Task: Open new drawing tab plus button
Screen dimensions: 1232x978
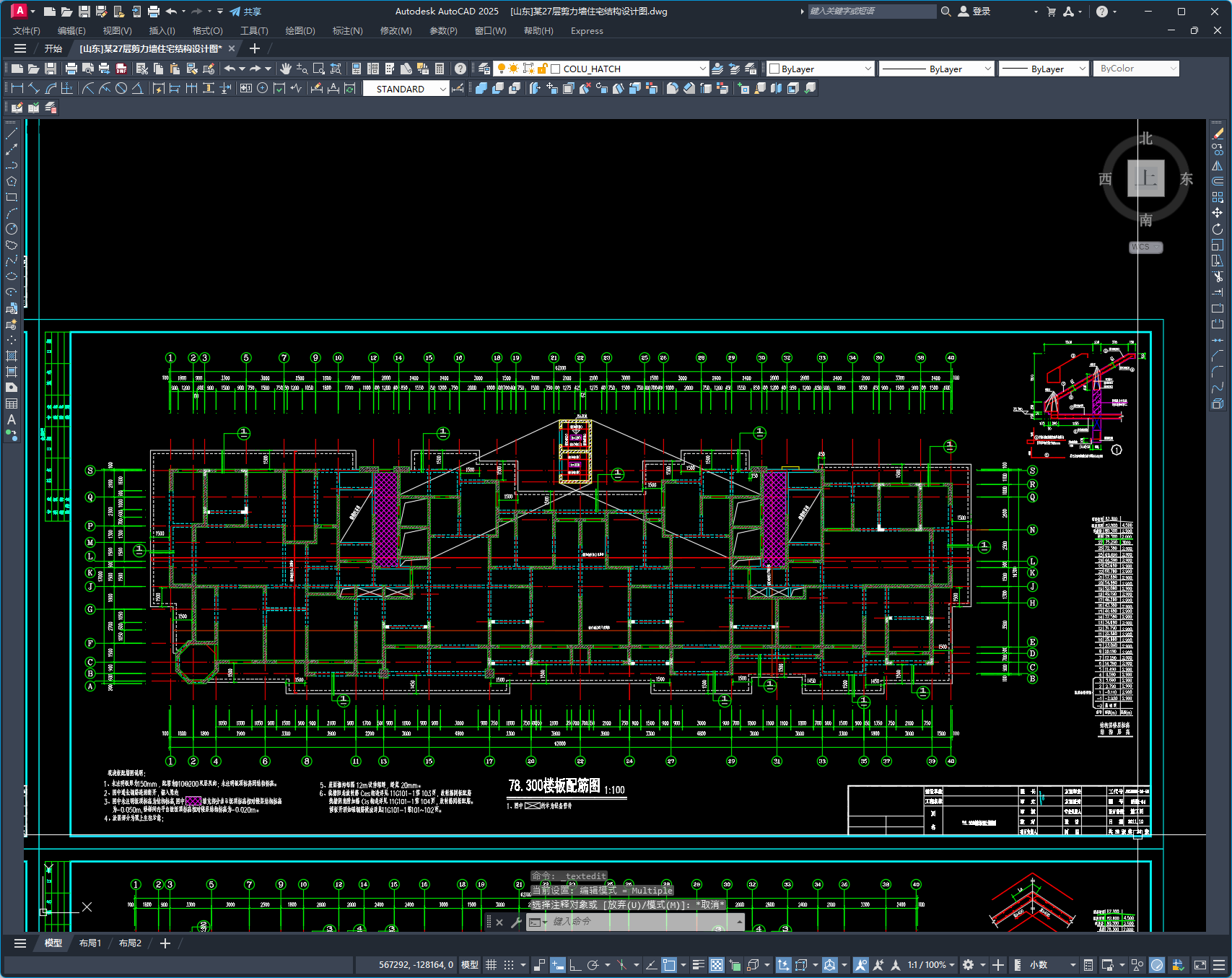Action: 254,48
